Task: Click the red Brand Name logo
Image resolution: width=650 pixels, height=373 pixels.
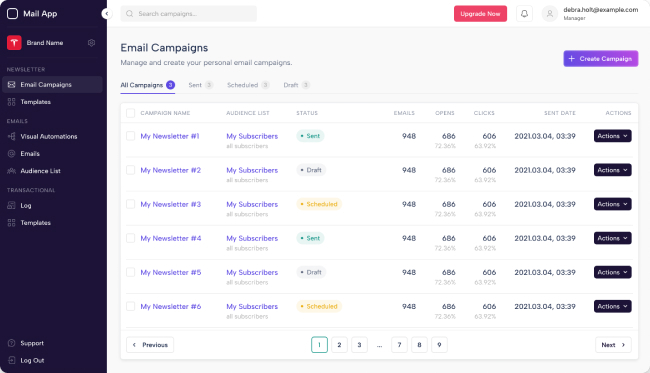Action: [x=14, y=43]
